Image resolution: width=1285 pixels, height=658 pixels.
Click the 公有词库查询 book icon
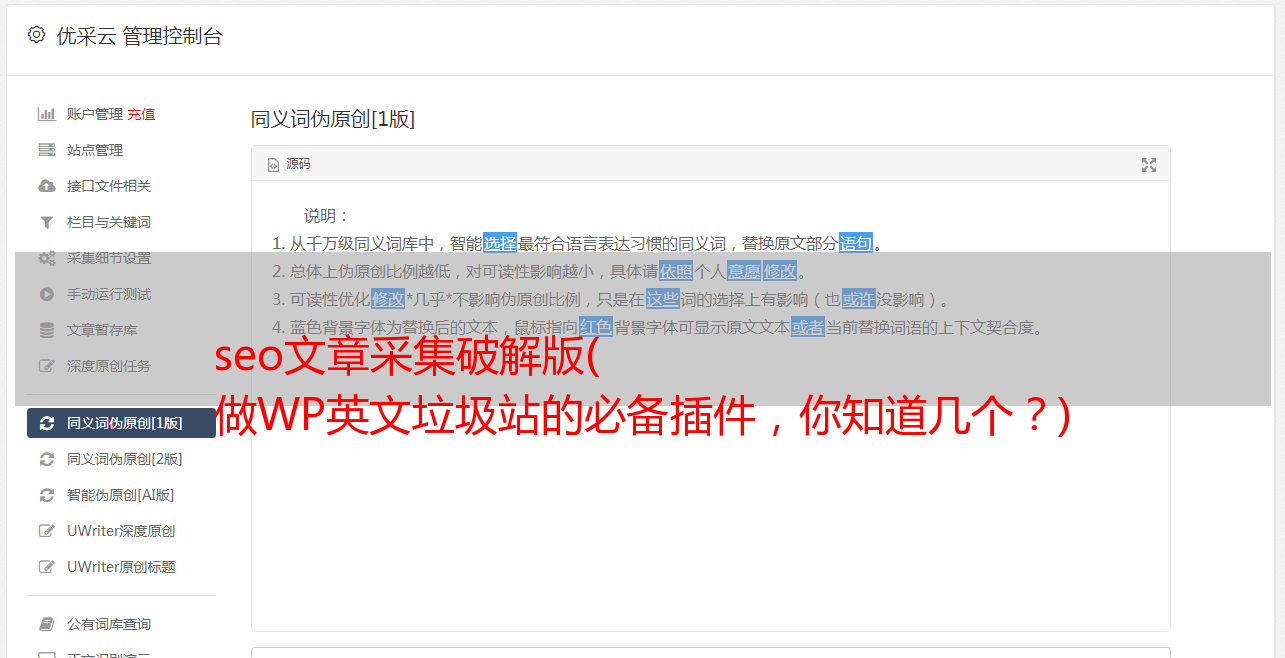[x=46, y=624]
